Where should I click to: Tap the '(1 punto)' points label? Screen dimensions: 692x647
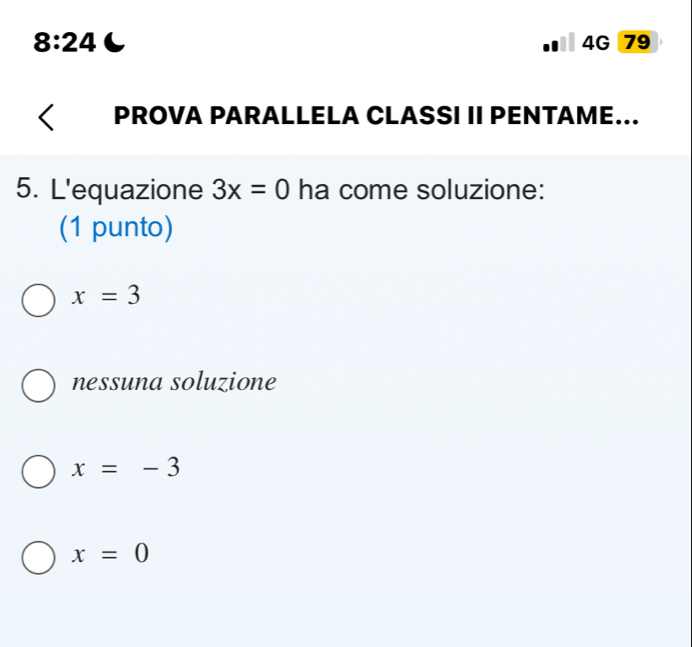(116, 228)
